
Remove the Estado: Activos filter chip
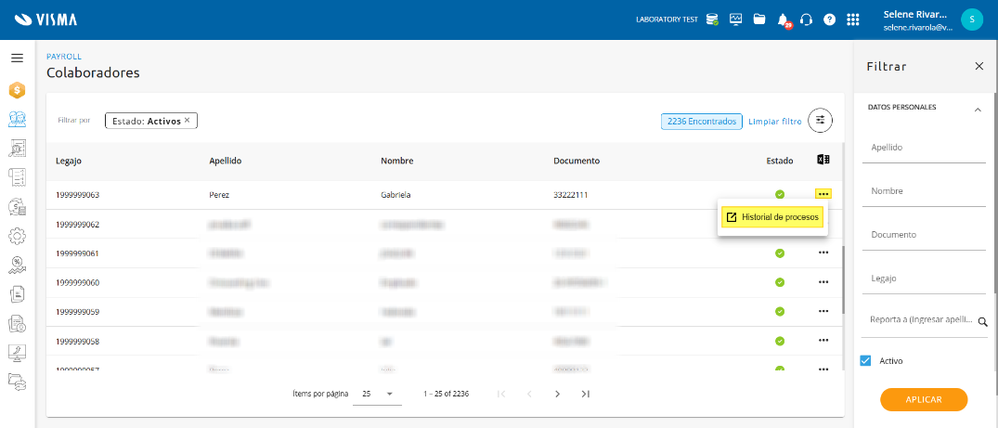(x=187, y=120)
